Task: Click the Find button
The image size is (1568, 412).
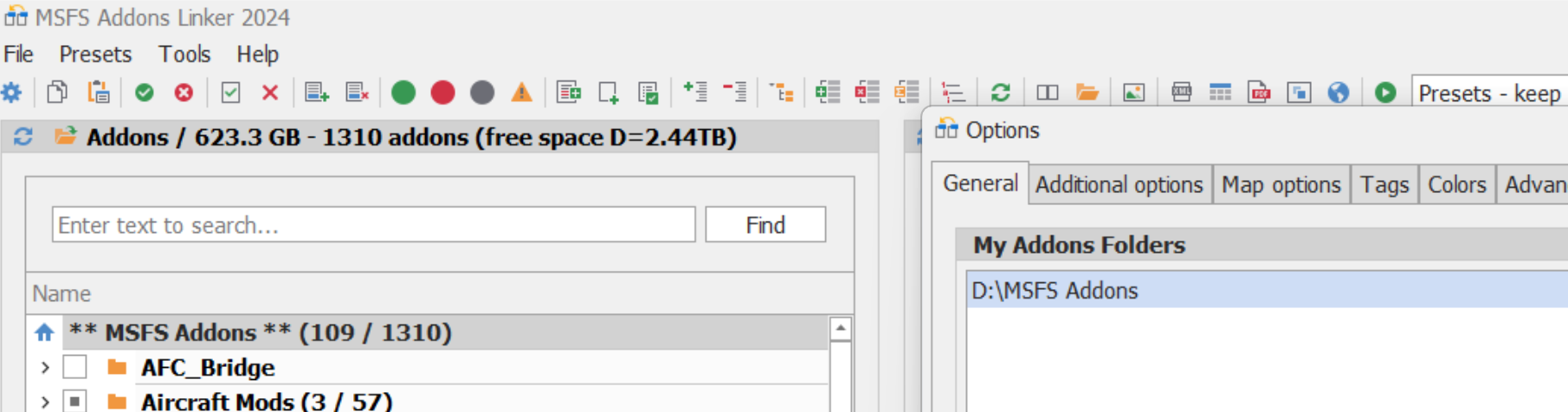Action: [x=765, y=225]
